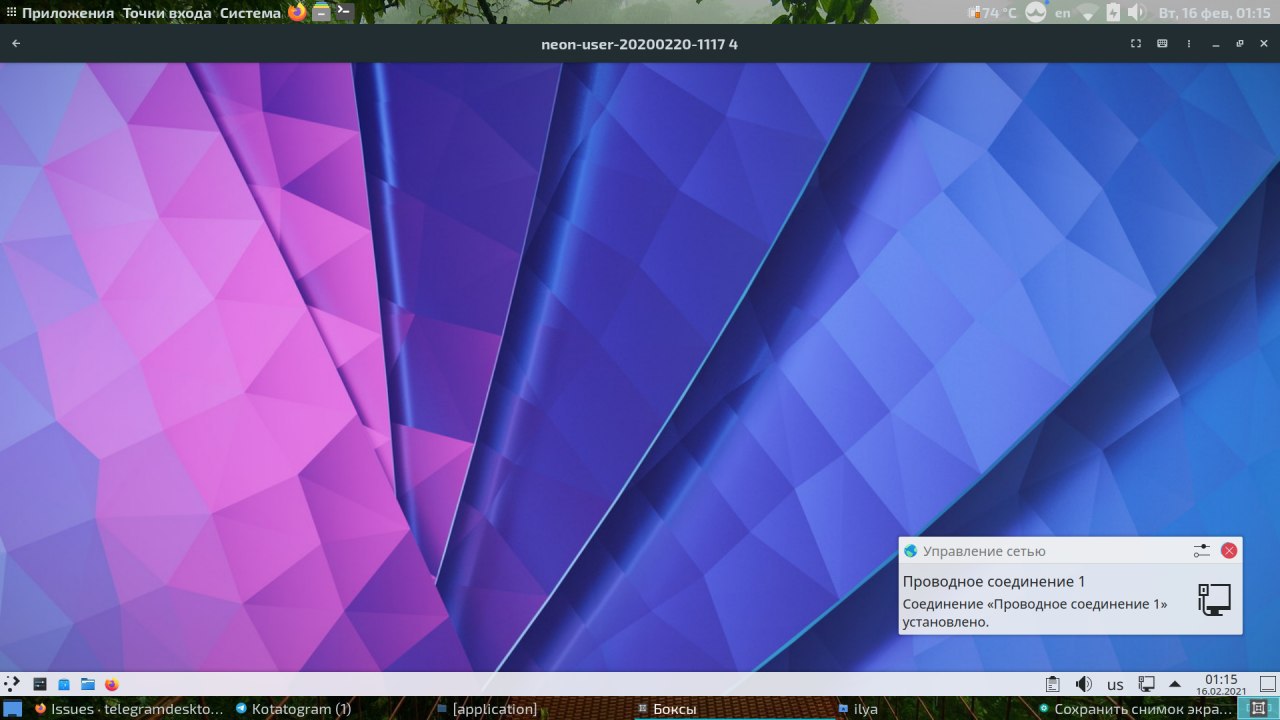Open the KDE application launcher in the guest panel
1280x720 pixels.
pos(12,684)
